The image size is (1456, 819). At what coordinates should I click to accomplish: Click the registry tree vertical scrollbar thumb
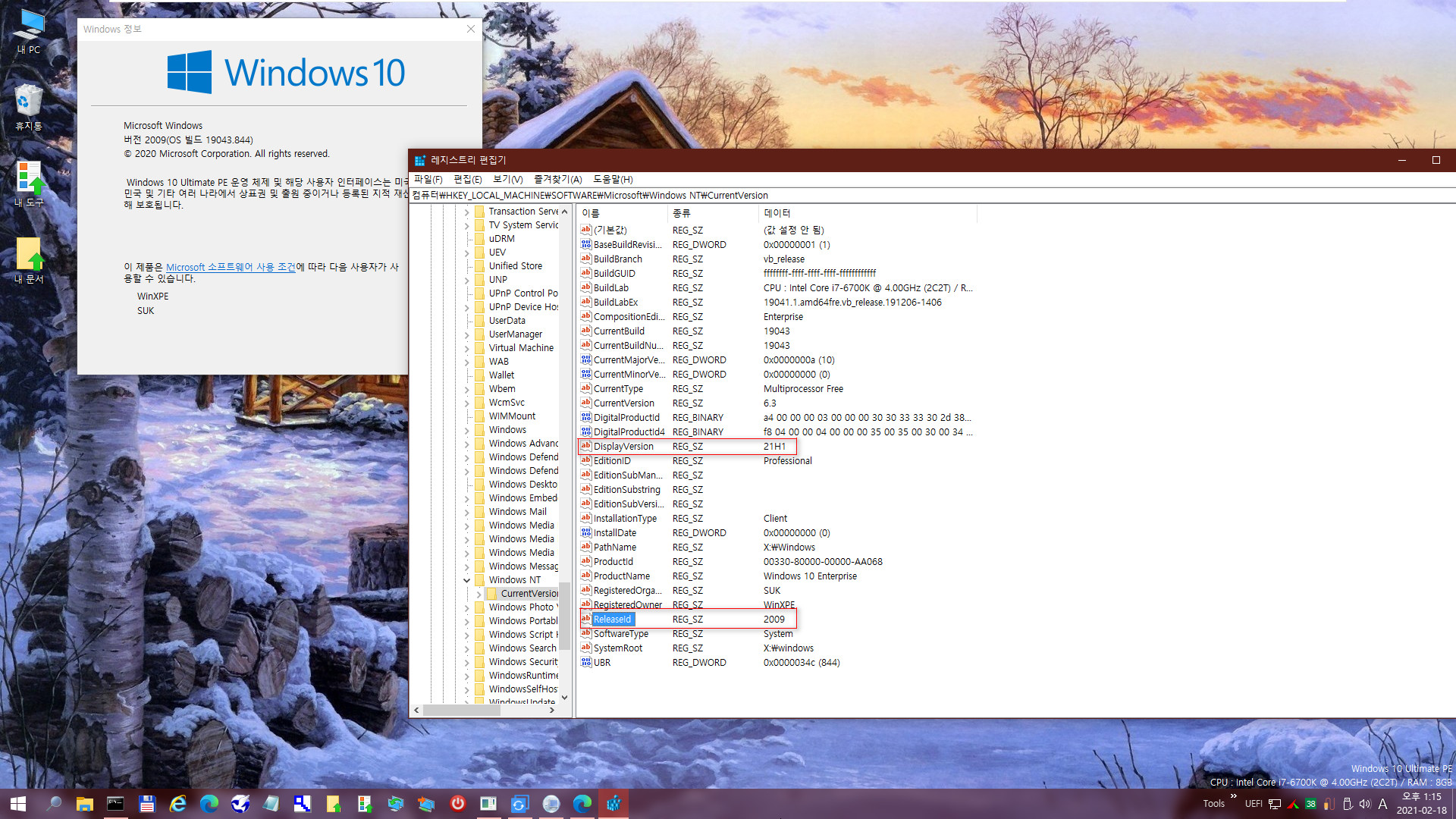tap(564, 617)
